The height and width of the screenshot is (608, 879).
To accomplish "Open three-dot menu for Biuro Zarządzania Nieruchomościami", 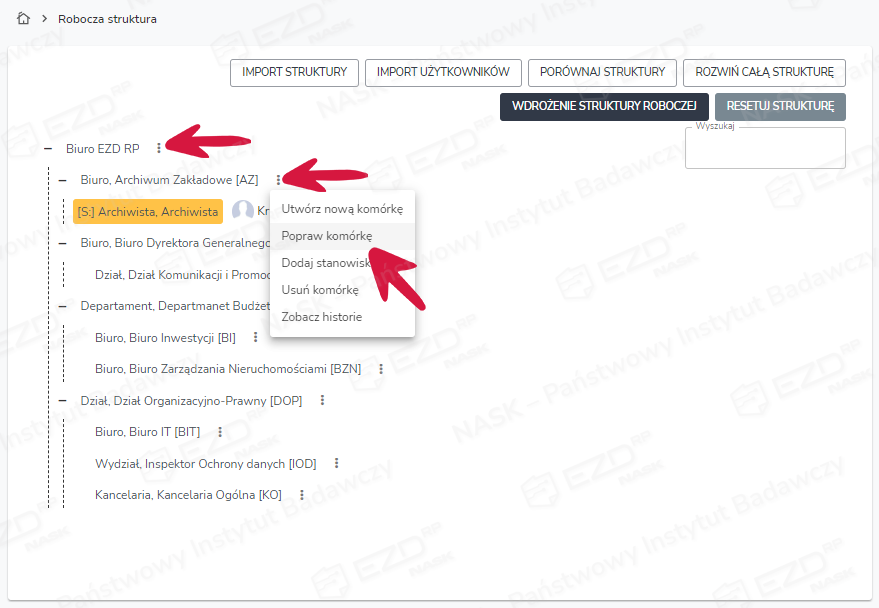I will point(380,369).
